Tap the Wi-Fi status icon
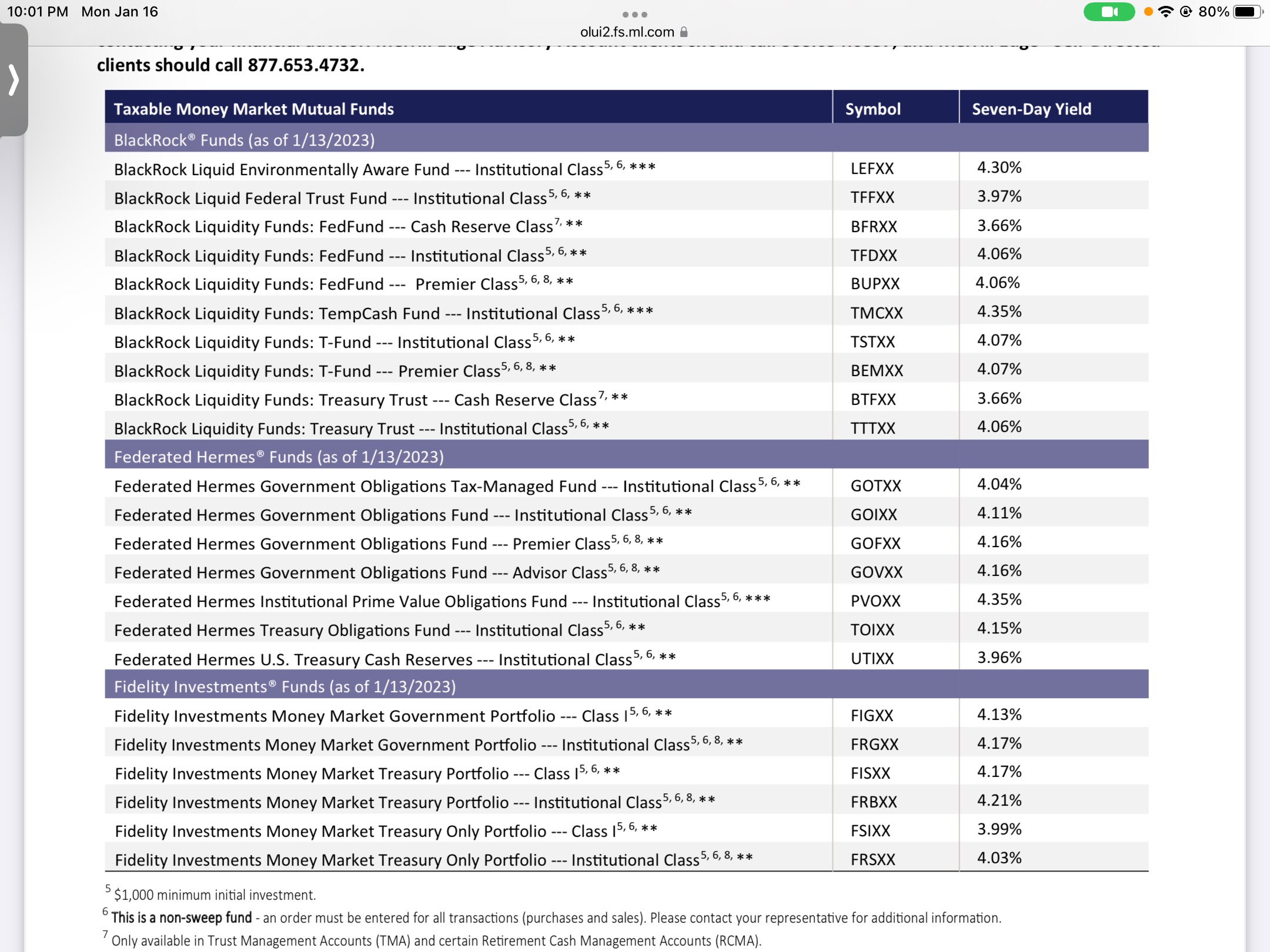 click(1165, 12)
